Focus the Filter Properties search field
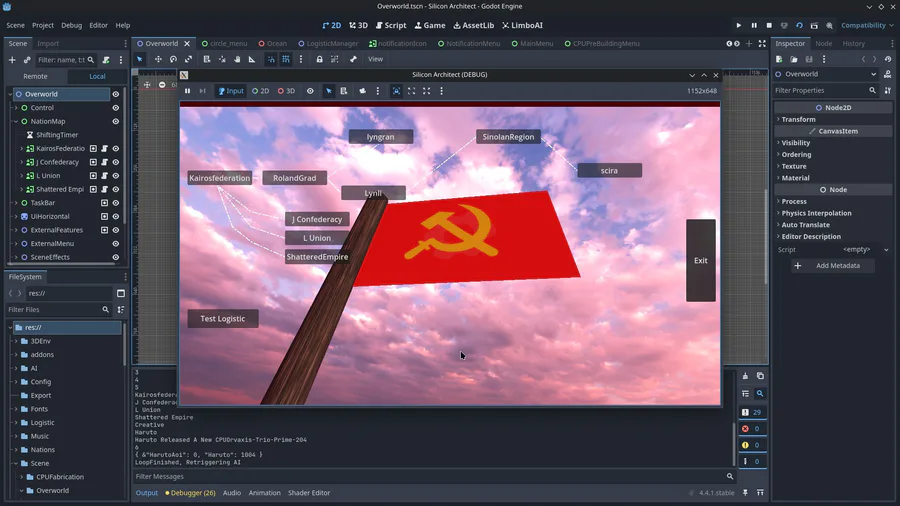Image resolution: width=900 pixels, height=506 pixels. [x=825, y=91]
